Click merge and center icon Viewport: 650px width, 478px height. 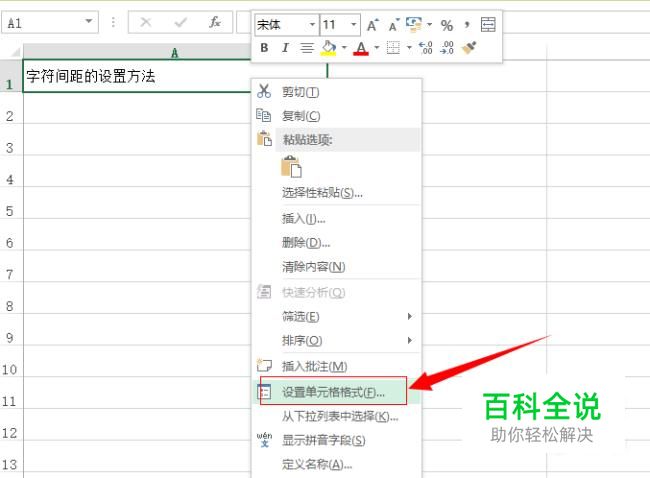coord(488,25)
